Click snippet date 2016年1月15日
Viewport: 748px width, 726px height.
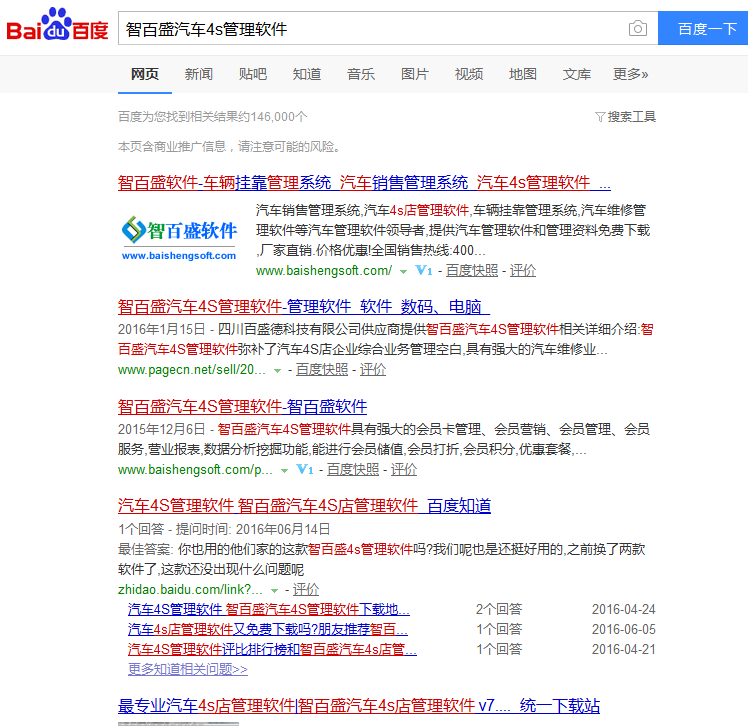tap(161, 329)
